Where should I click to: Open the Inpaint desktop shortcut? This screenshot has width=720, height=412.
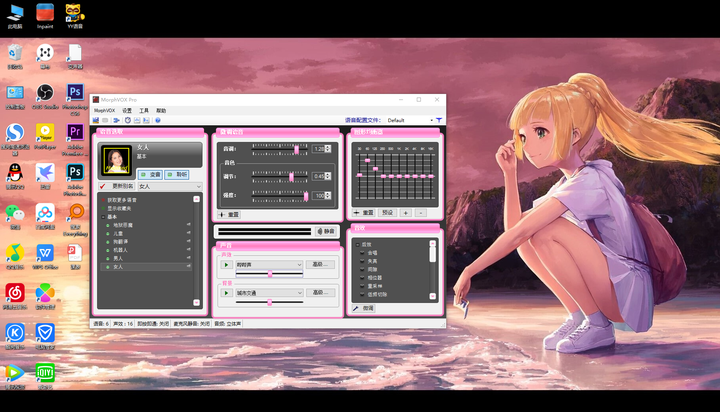[45, 16]
